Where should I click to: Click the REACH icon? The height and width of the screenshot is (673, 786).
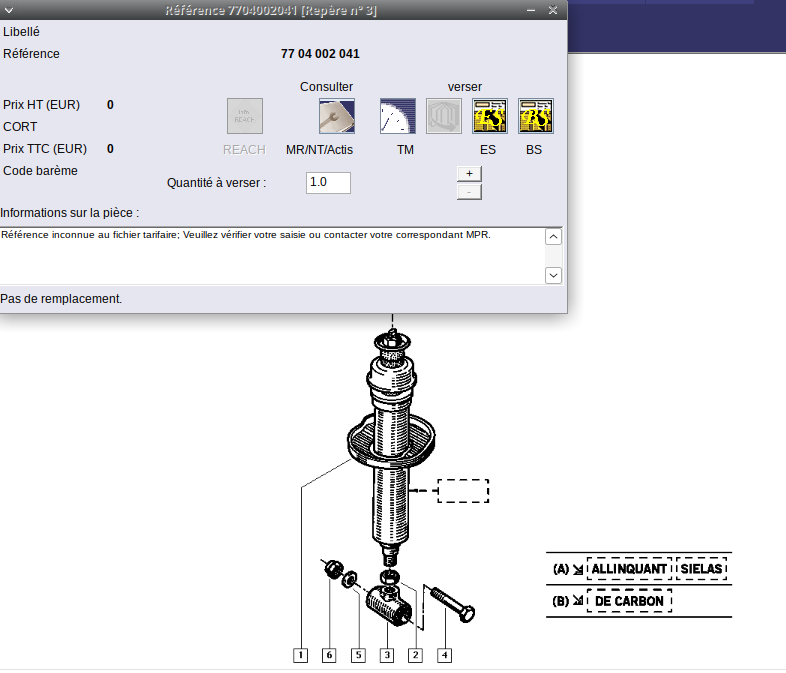245,116
